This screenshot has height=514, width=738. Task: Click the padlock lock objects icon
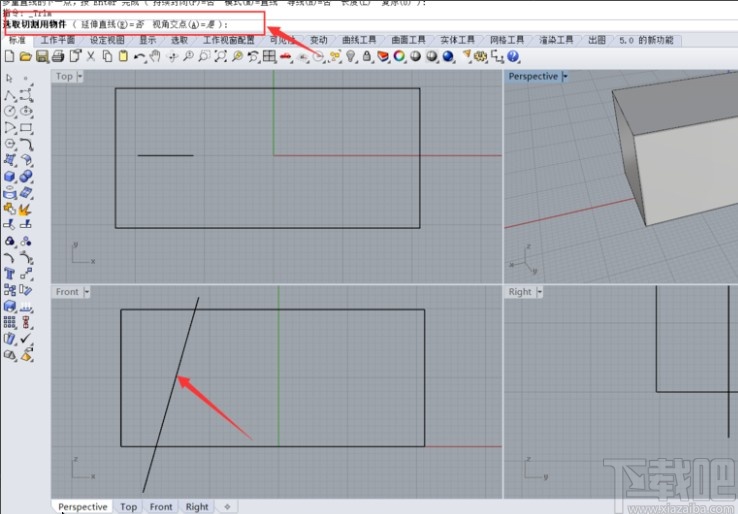pos(367,57)
